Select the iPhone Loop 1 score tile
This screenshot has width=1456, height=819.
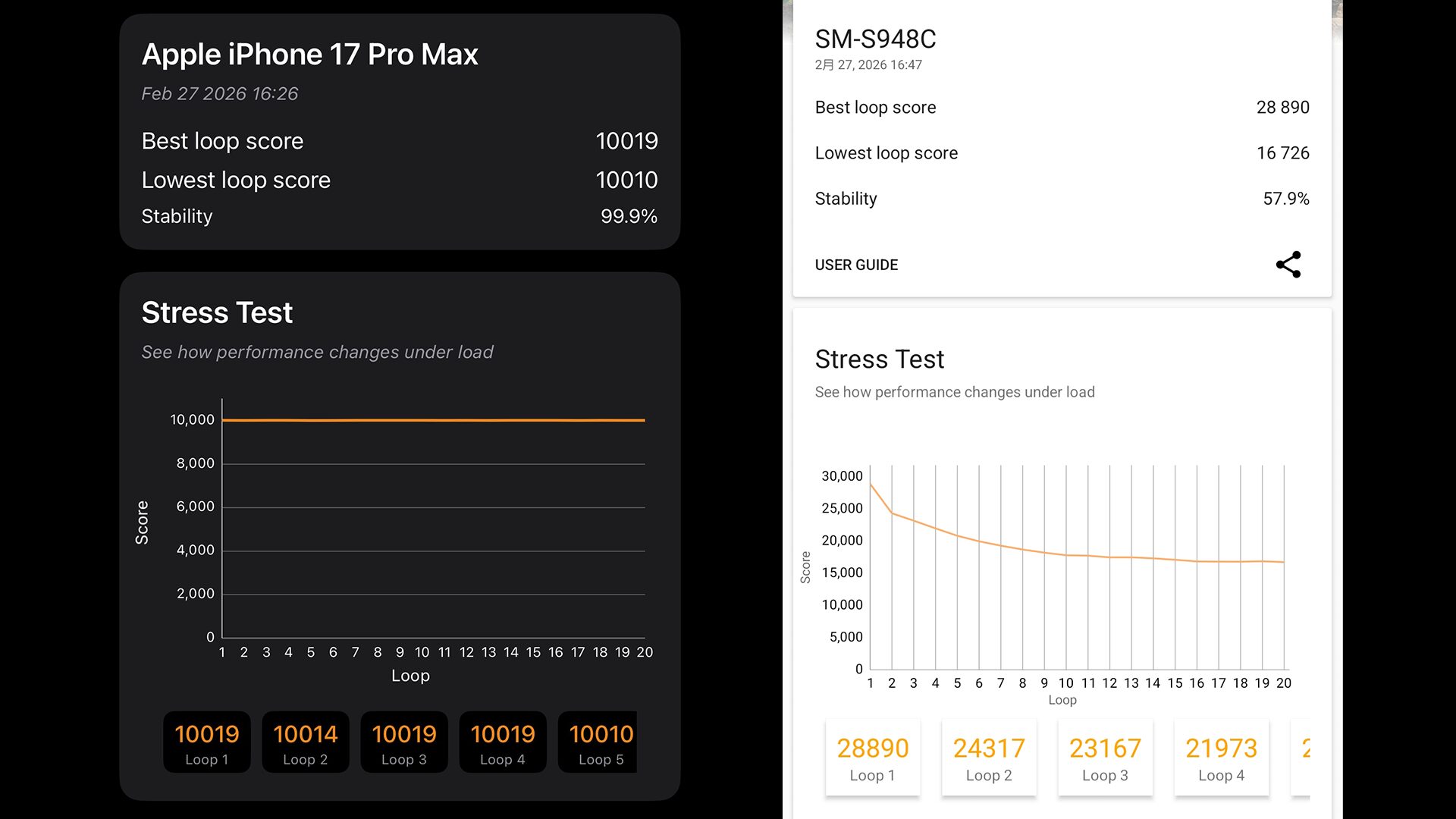coord(206,742)
